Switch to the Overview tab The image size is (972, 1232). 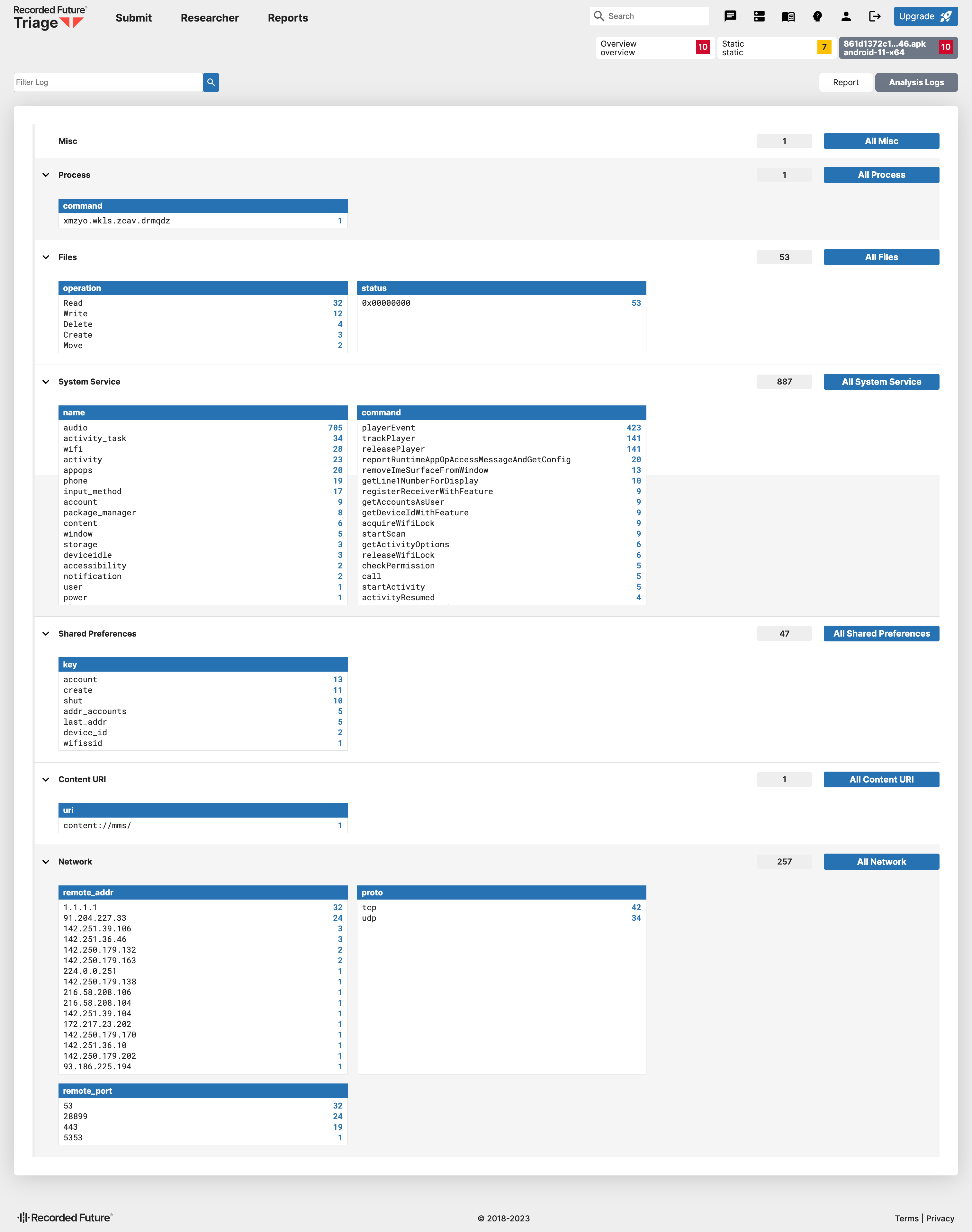(655, 48)
